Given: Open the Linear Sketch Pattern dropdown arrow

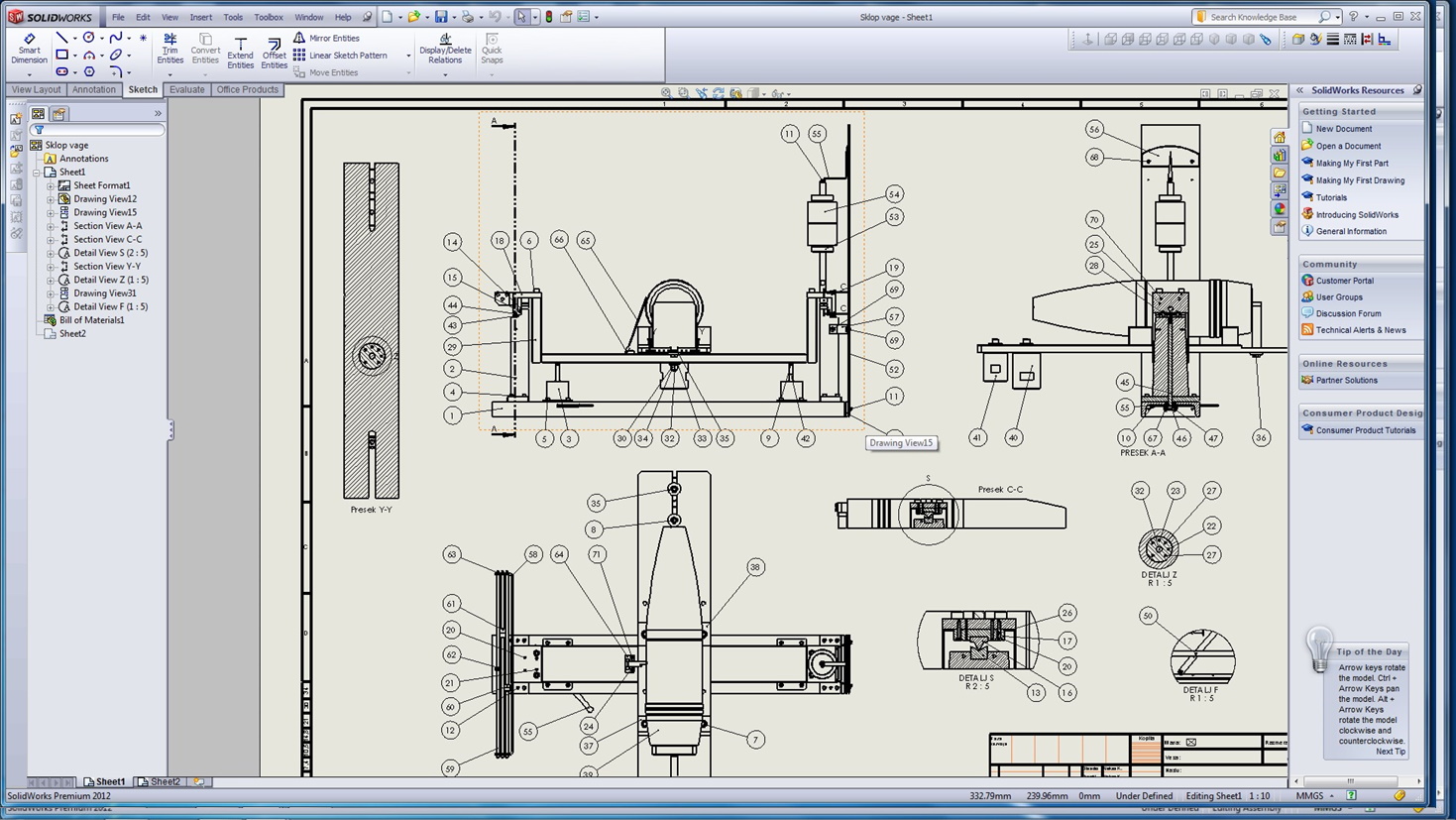Looking at the screenshot, I should 408,56.
